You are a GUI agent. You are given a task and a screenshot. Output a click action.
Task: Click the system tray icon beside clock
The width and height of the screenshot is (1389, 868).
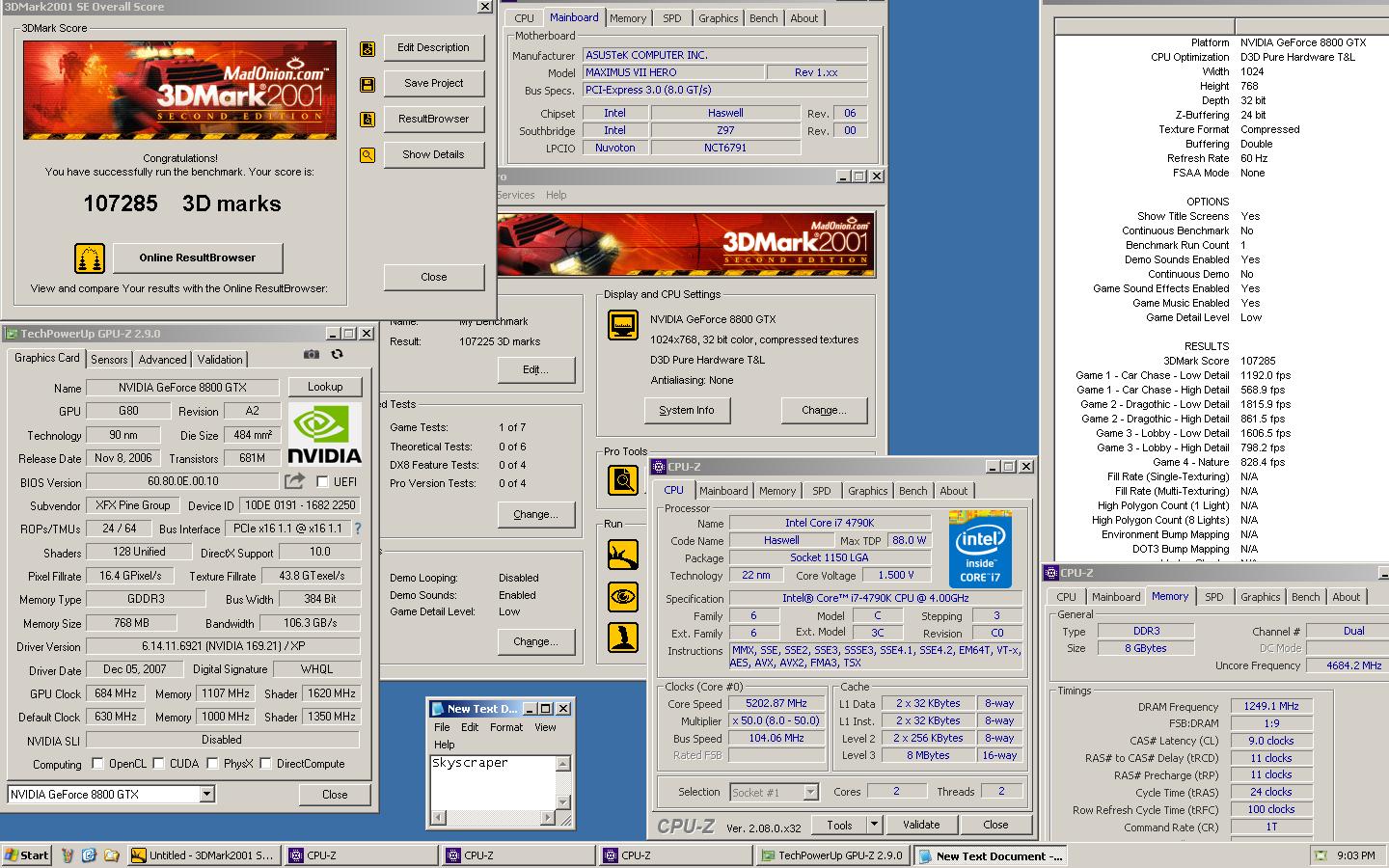pos(1321,855)
